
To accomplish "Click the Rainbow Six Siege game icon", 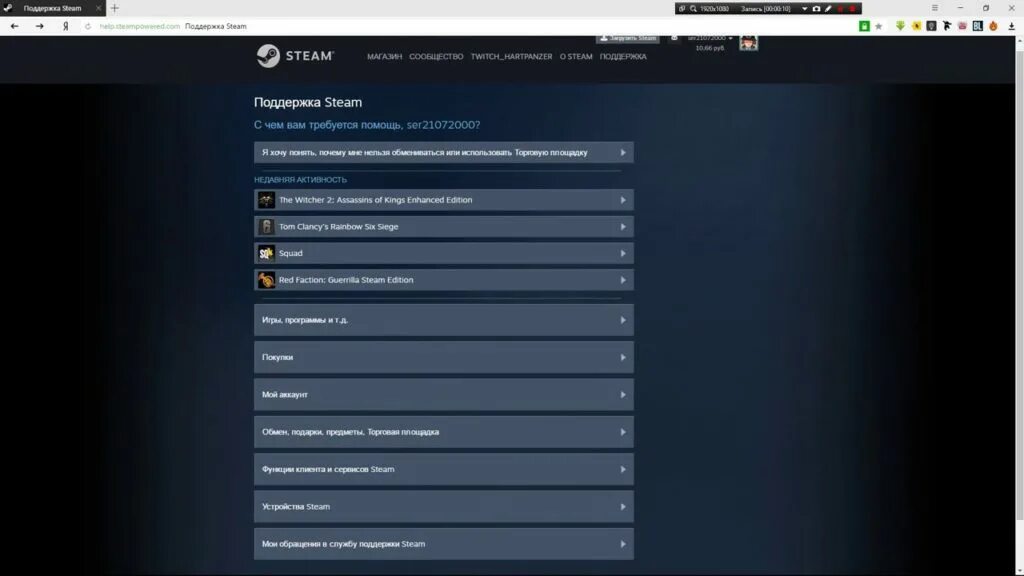I will click(x=266, y=227).
